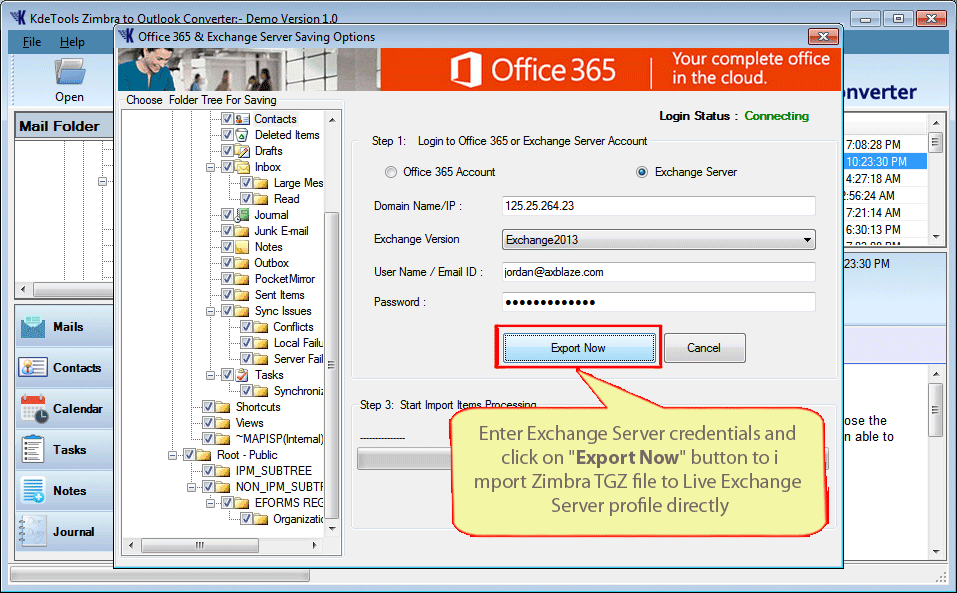957x593 pixels.
Task: Select the Views folder icon
Action: [223, 423]
